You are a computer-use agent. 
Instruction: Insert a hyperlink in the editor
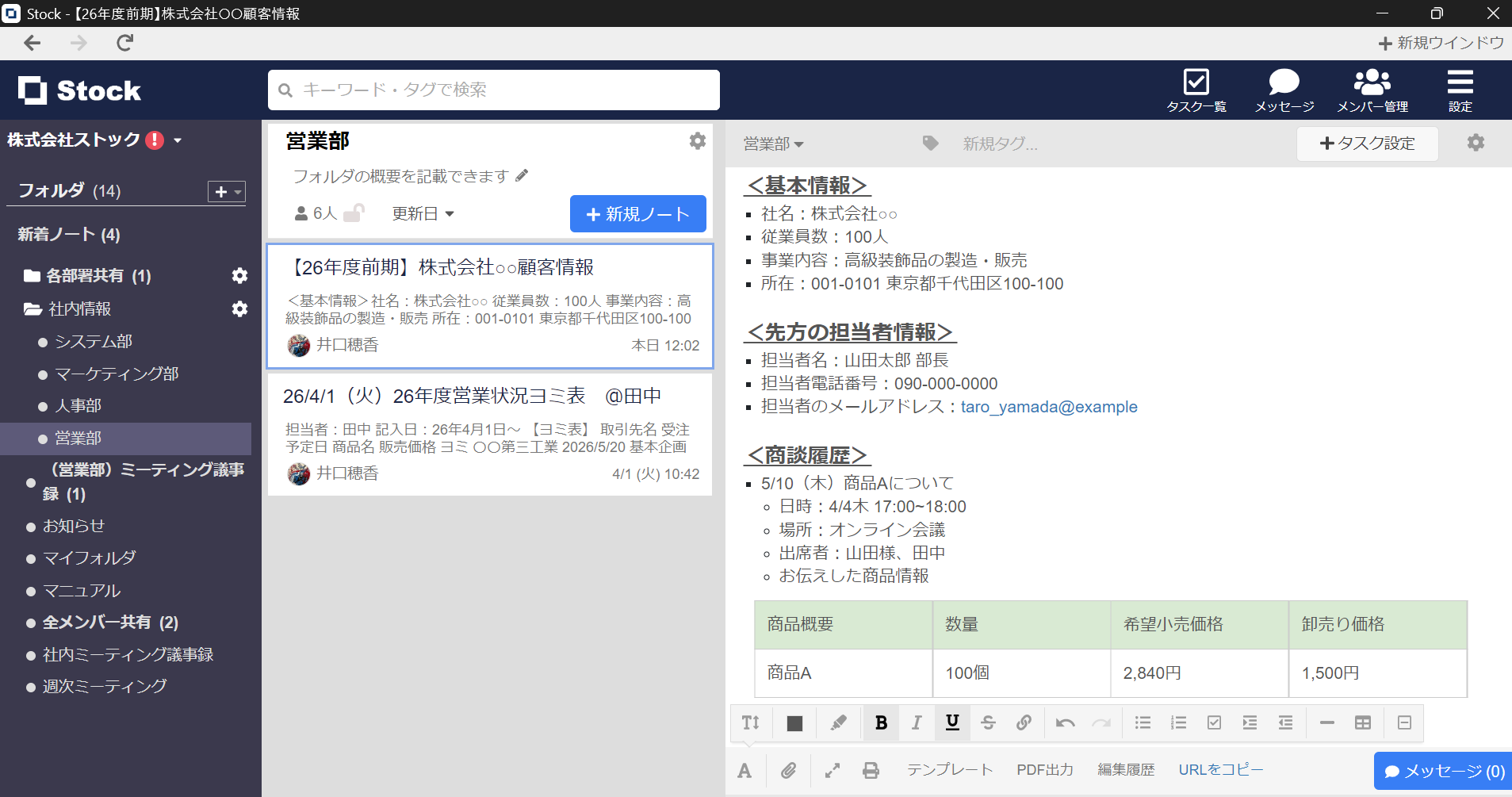click(x=1024, y=722)
